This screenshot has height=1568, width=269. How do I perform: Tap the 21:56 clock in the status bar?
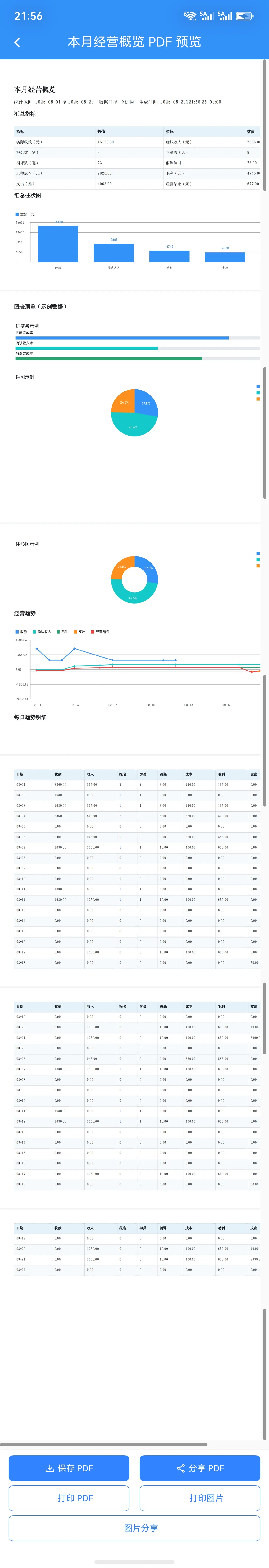pos(29,16)
